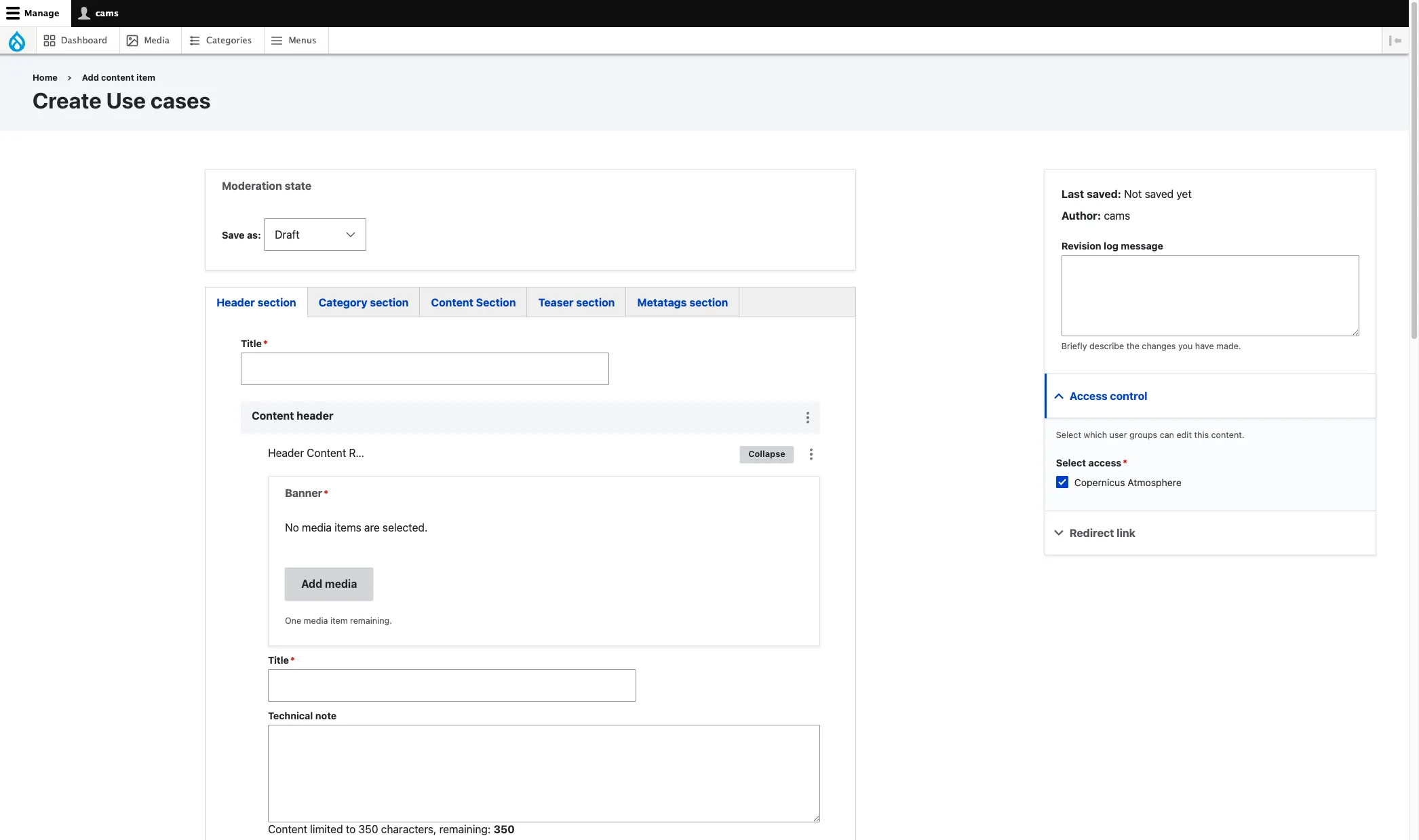Tick the Copernicus Atmosphere checkbox
1419x840 pixels.
coord(1062,482)
